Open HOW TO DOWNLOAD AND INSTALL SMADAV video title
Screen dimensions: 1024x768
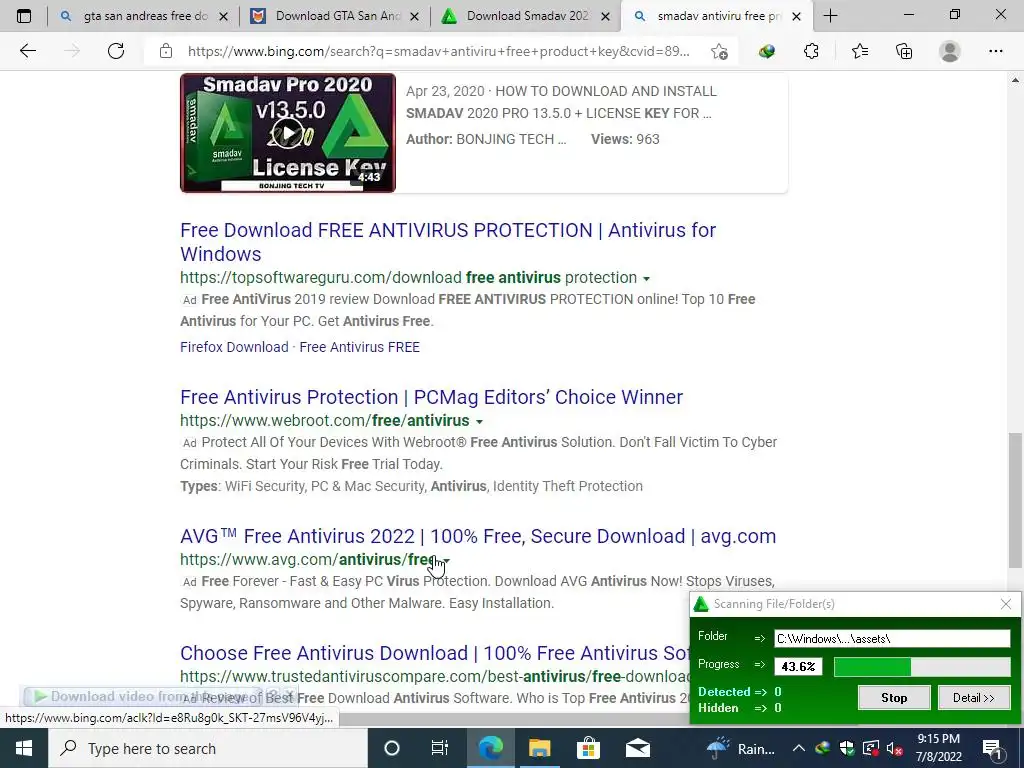coord(560,102)
